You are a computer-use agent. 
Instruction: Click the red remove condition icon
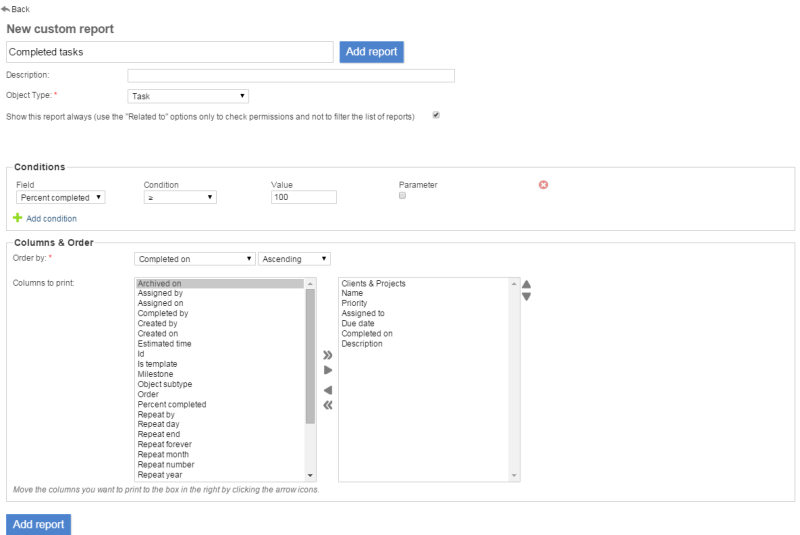coord(543,185)
